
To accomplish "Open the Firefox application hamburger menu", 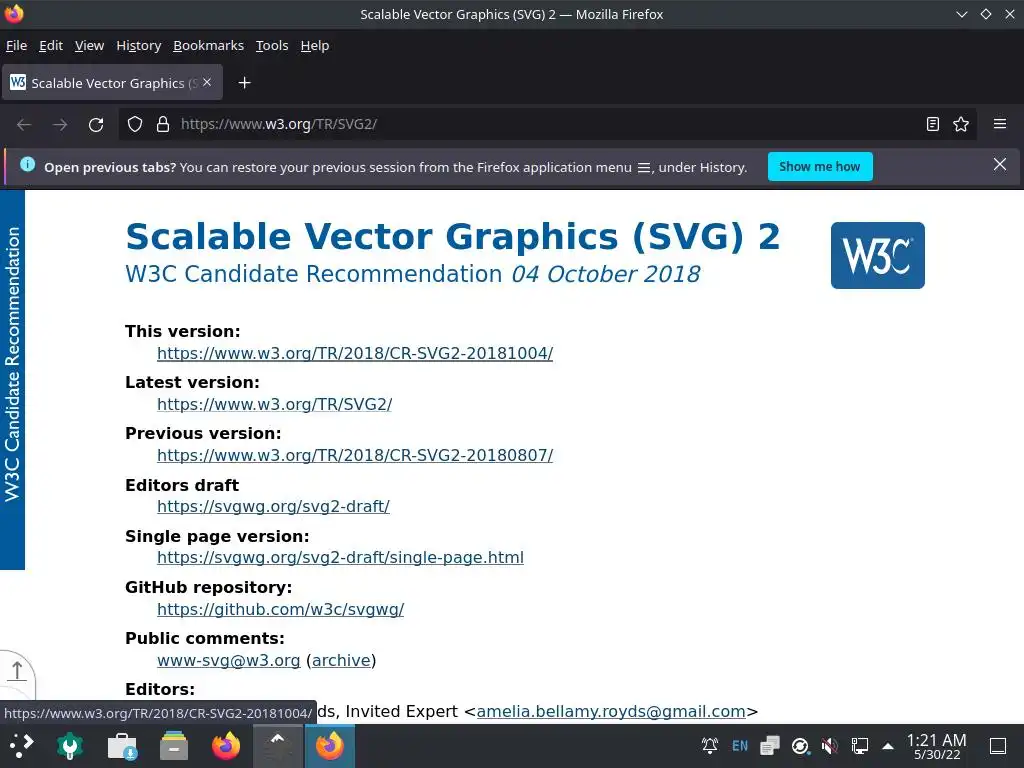I will 1000,123.
